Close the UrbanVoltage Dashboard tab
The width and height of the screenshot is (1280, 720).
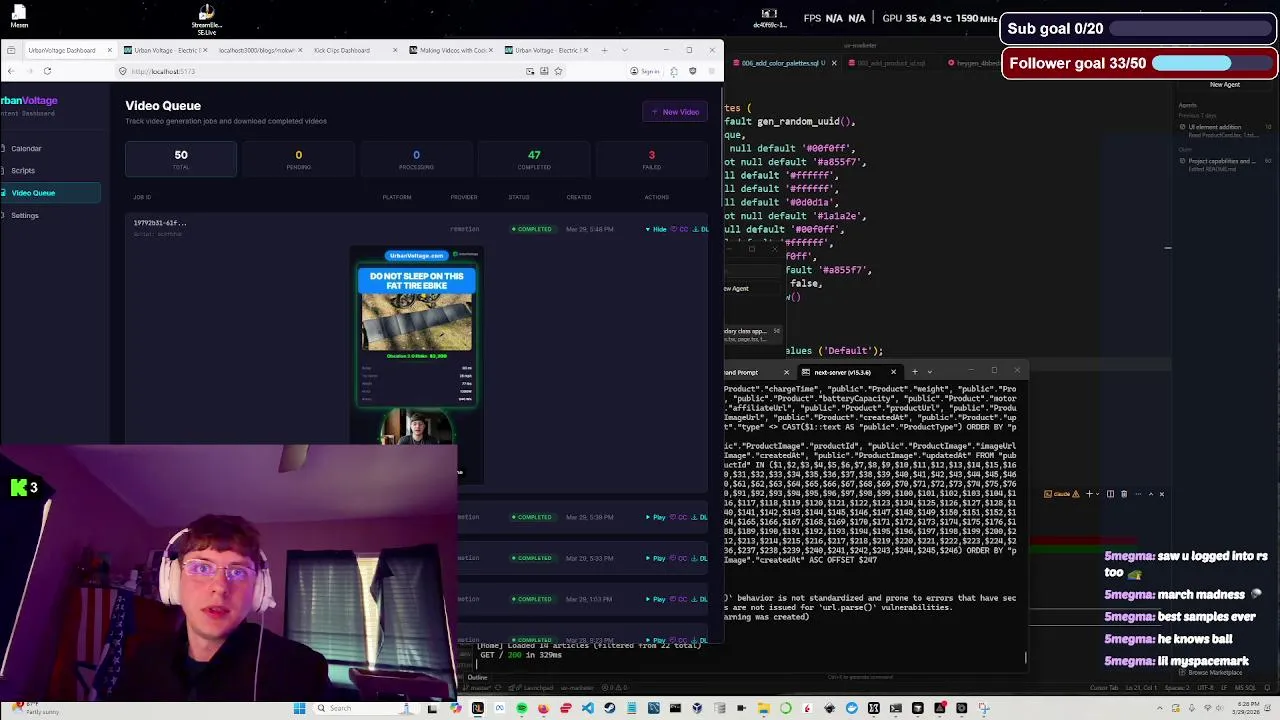(110, 50)
